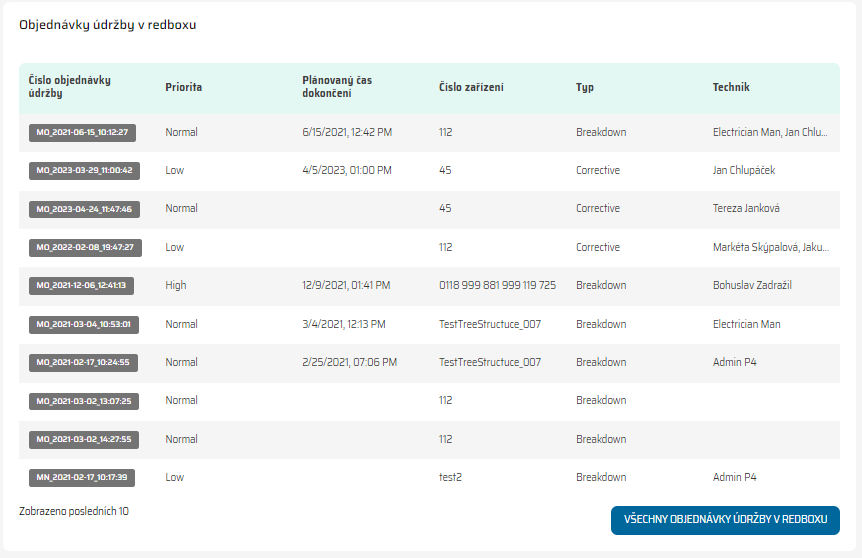Click the Číslo zařízení column header
Image resolution: width=862 pixels, height=558 pixels.
[x=471, y=87]
